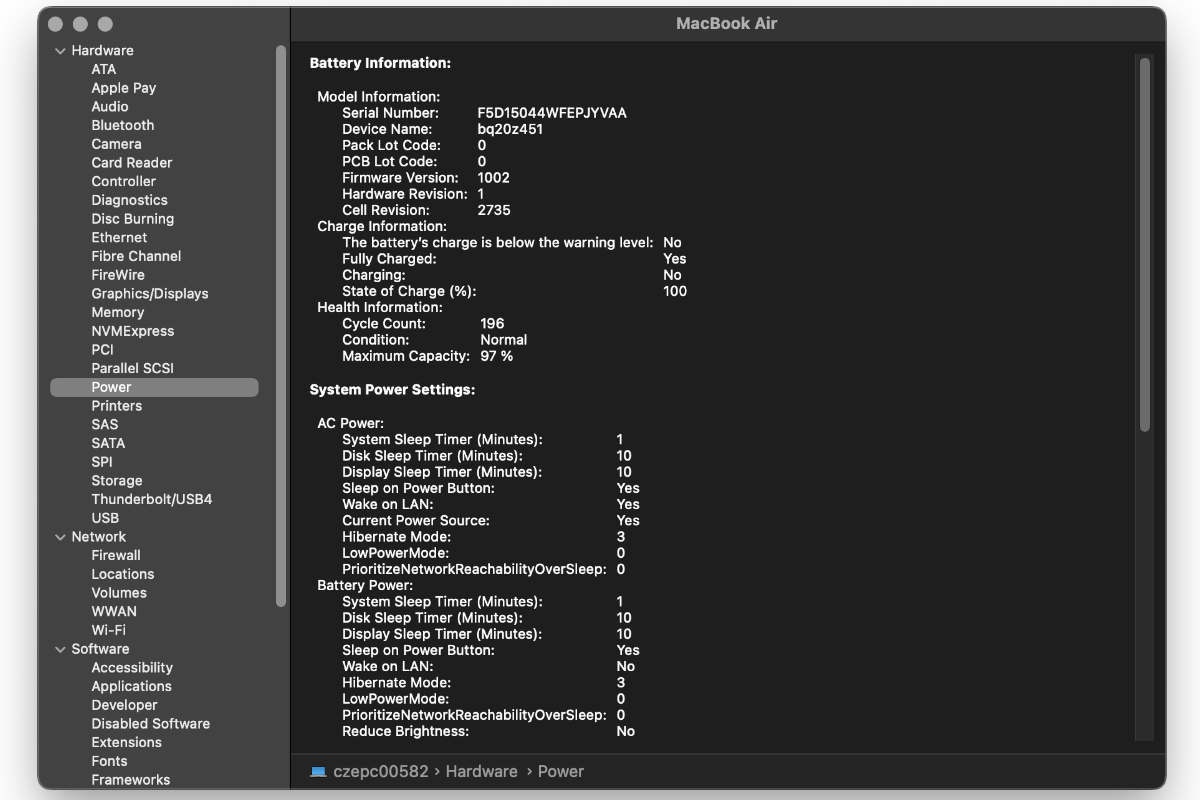The image size is (1200, 800).
Task: Click czepc00582 in the path bar
Action: (x=381, y=772)
